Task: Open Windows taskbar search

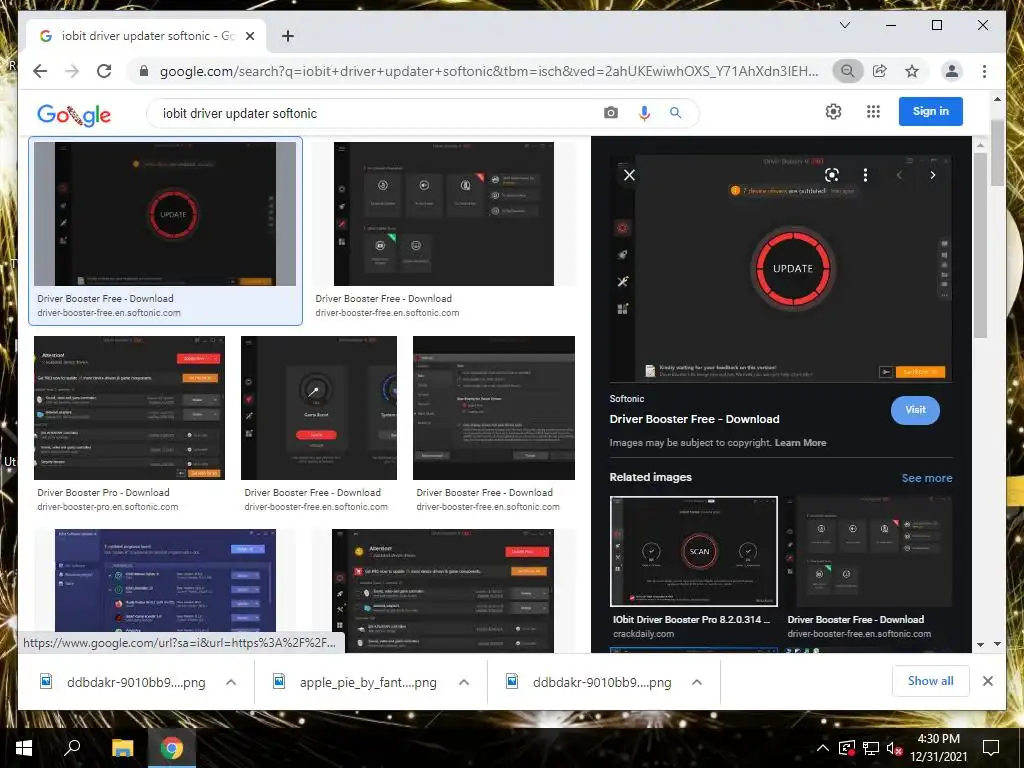Action: (x=72, y=748)
